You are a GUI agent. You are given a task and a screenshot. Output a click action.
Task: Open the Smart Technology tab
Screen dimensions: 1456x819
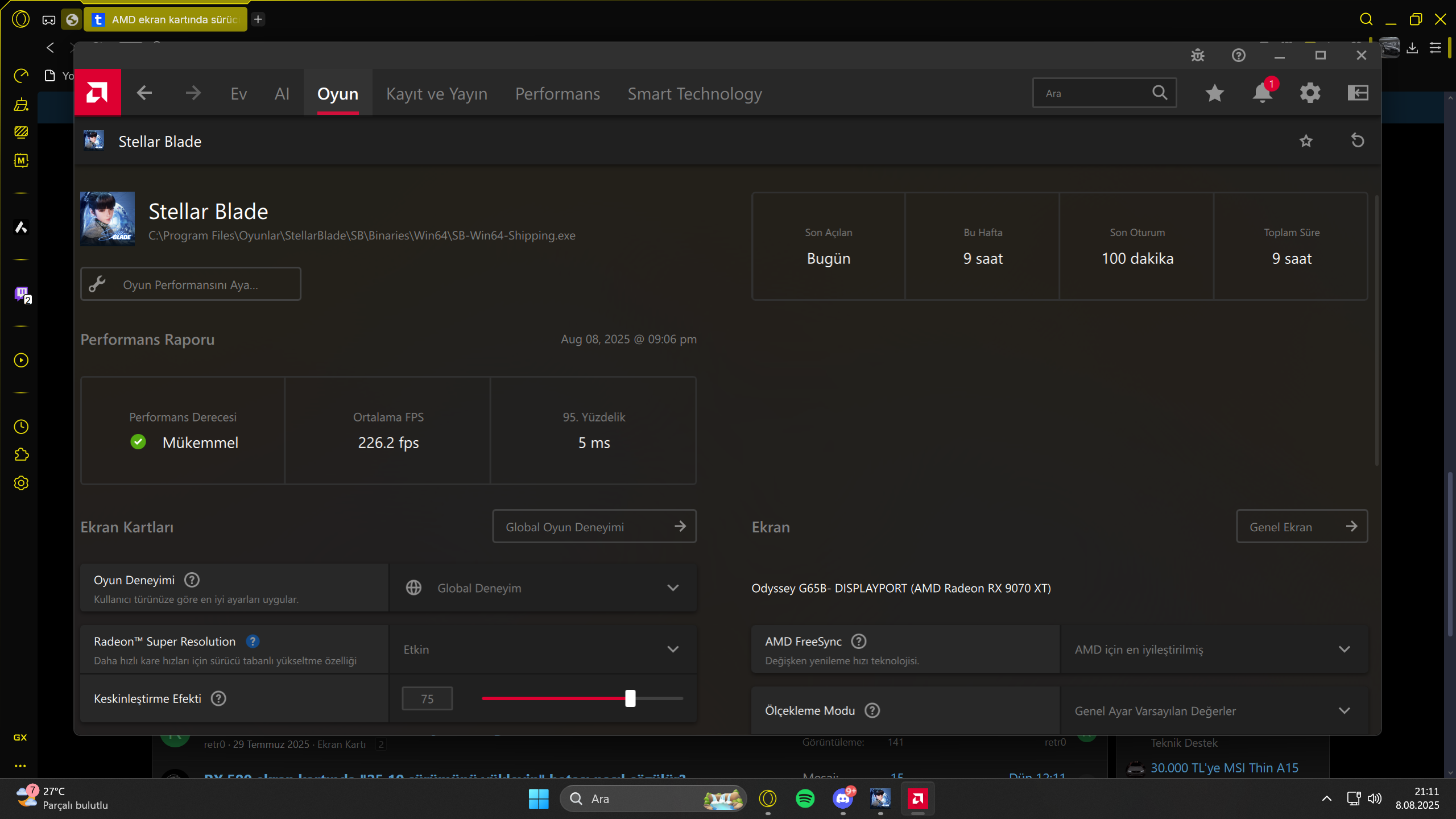point(694,94)
